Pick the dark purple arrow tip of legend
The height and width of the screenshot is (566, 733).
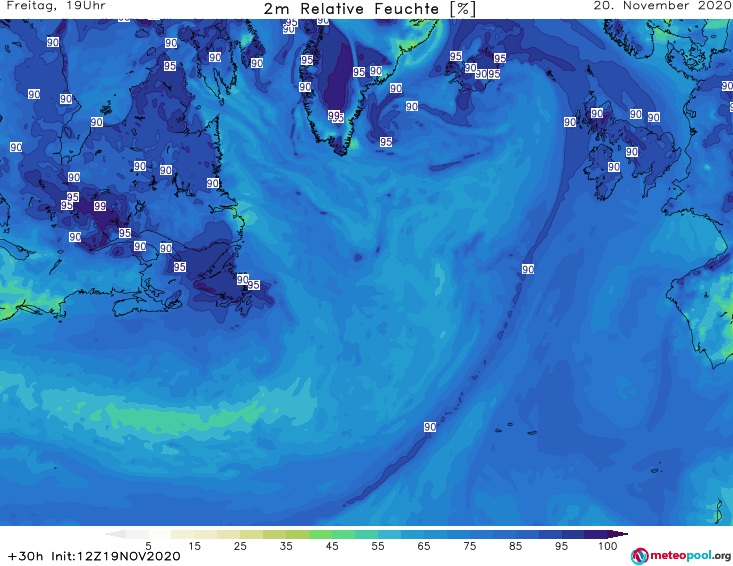coord(620,534)
